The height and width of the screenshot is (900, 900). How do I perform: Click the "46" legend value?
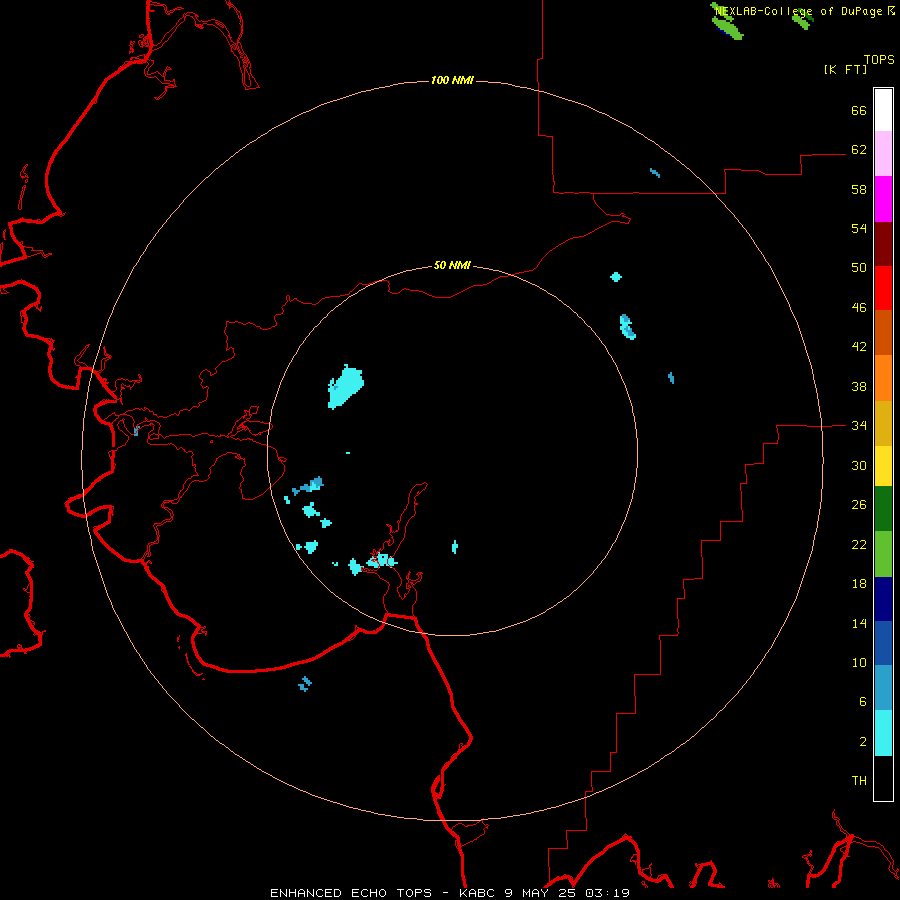click(x=859, y=308)
